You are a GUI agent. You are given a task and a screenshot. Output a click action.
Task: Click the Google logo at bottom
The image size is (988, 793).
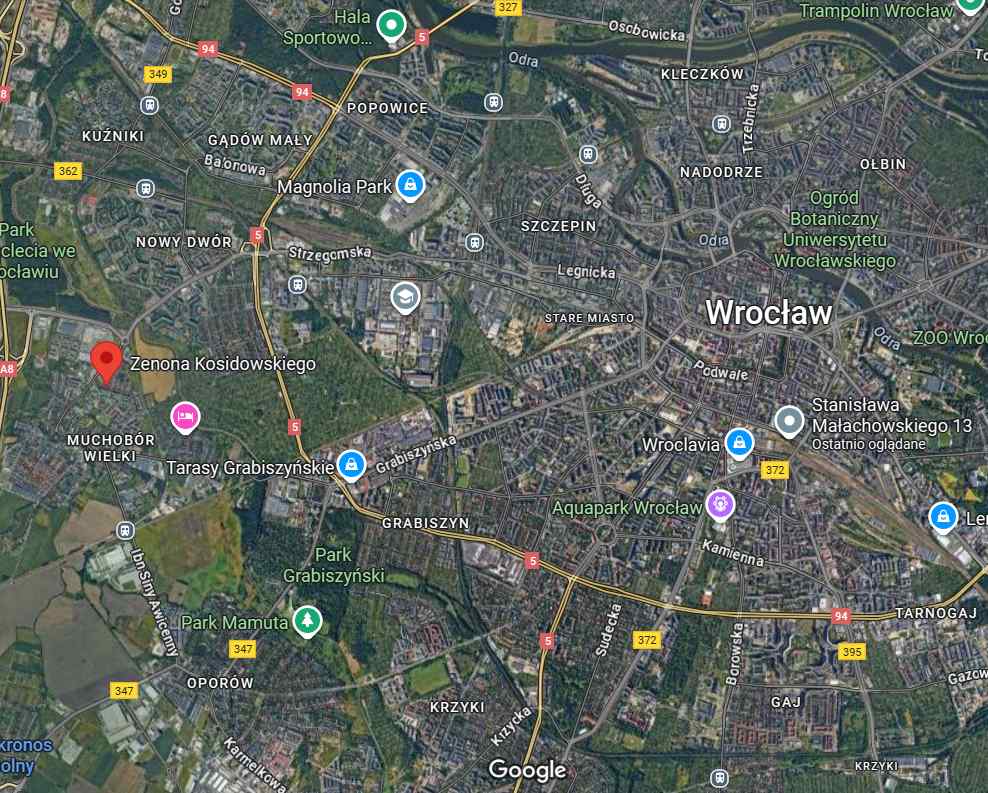pos(527,770)
